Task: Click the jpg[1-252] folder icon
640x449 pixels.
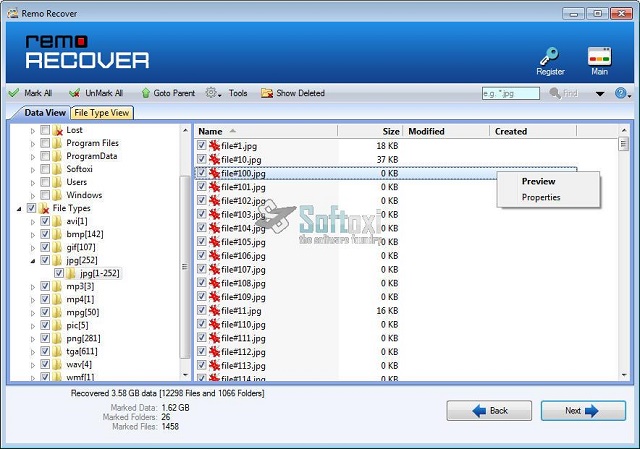Action: coord(71,273)
